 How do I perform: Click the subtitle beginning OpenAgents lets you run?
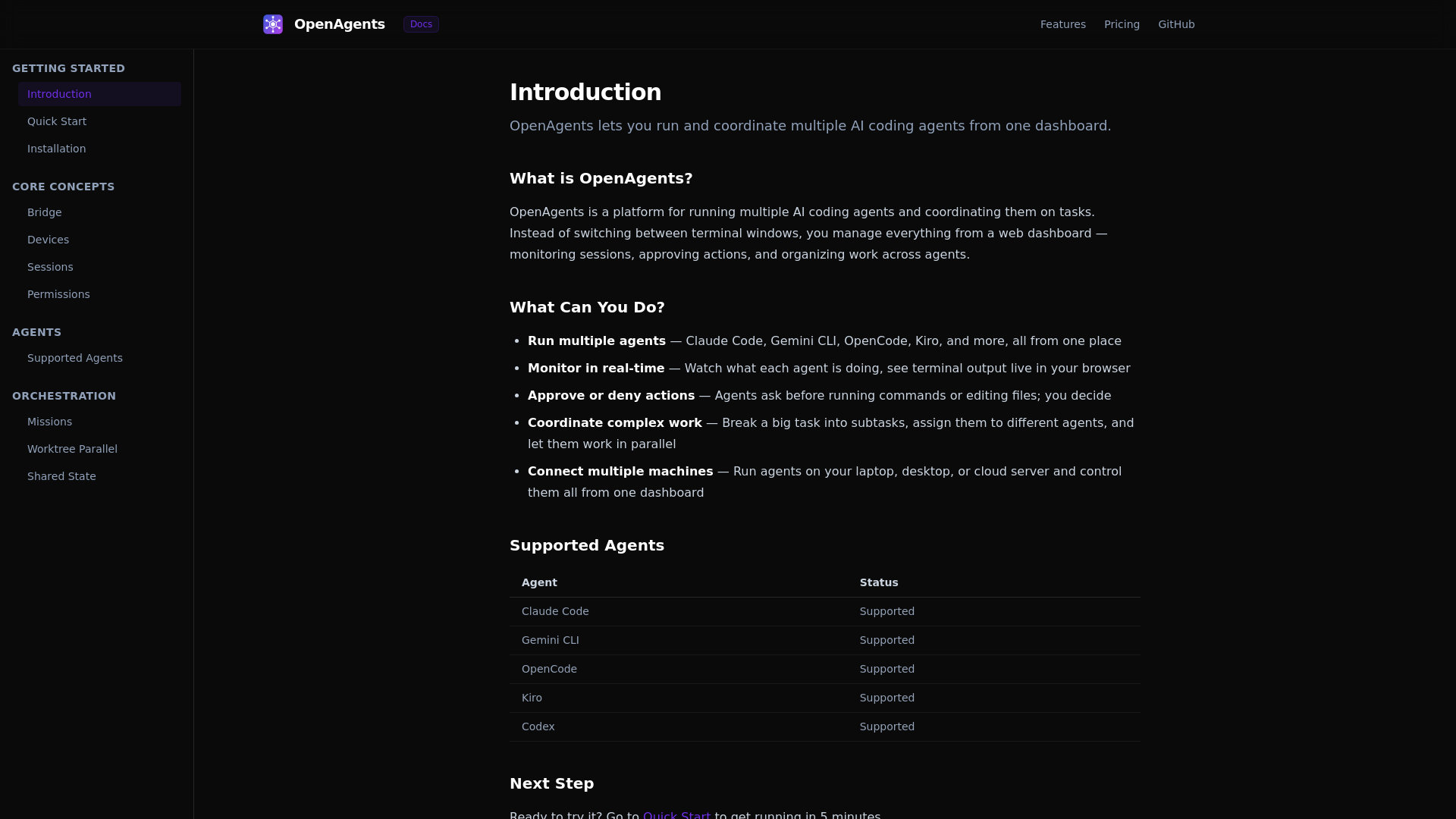coord(810,126)
